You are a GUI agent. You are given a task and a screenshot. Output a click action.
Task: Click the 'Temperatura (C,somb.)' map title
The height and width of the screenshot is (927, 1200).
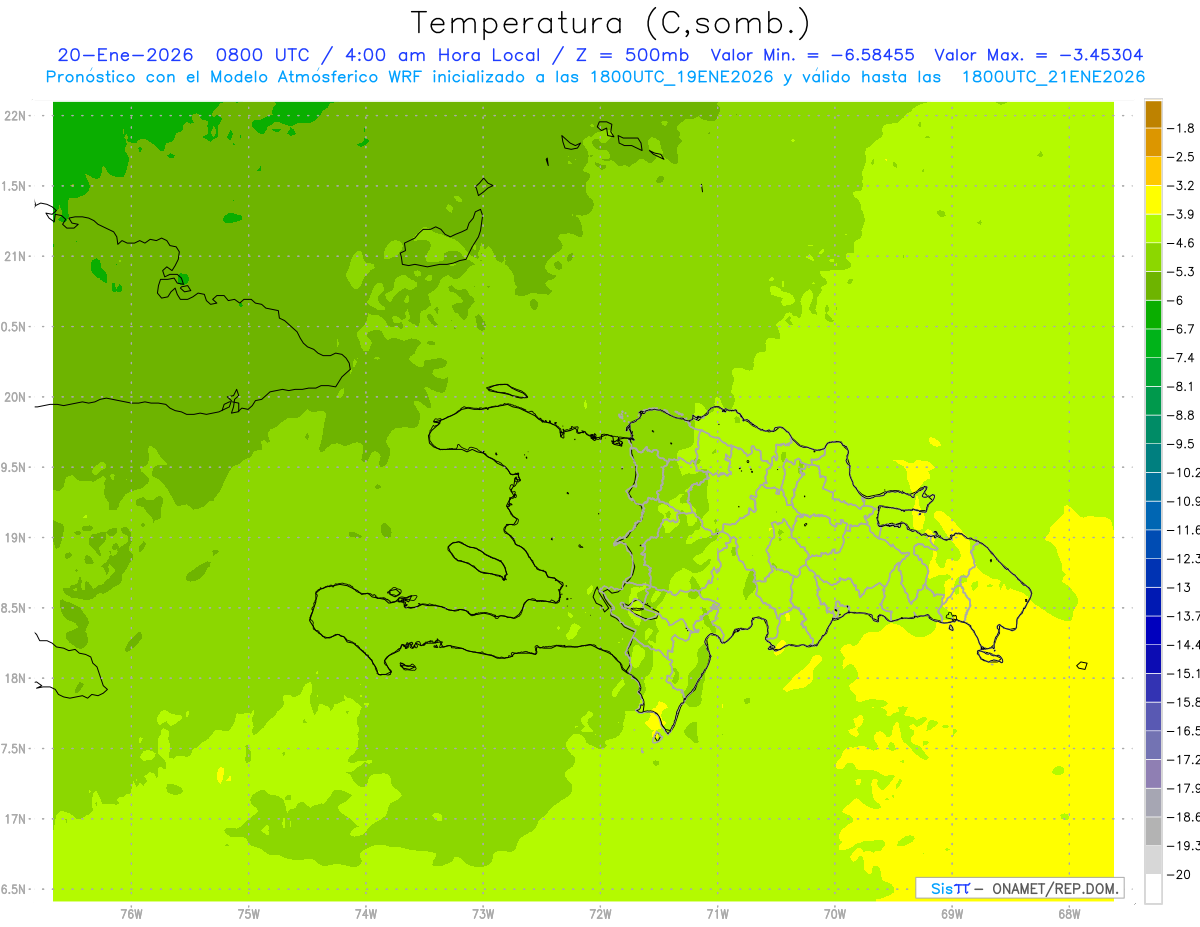click(611, 23)
